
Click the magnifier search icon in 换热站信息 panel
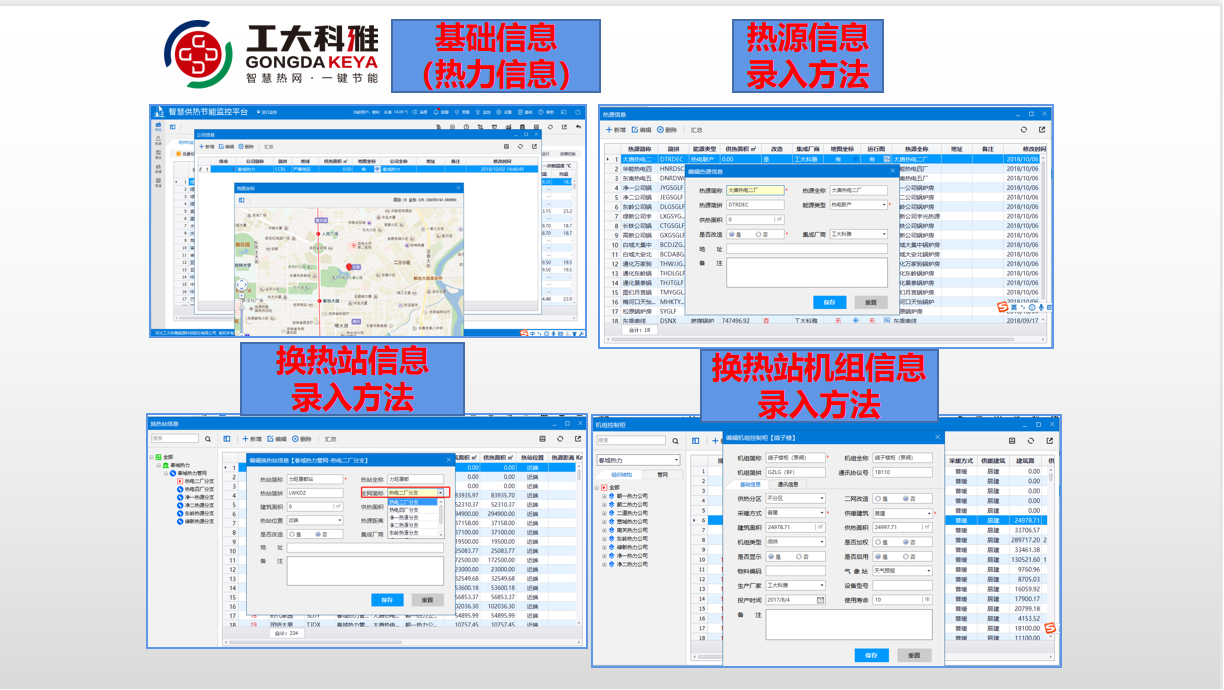207,439
